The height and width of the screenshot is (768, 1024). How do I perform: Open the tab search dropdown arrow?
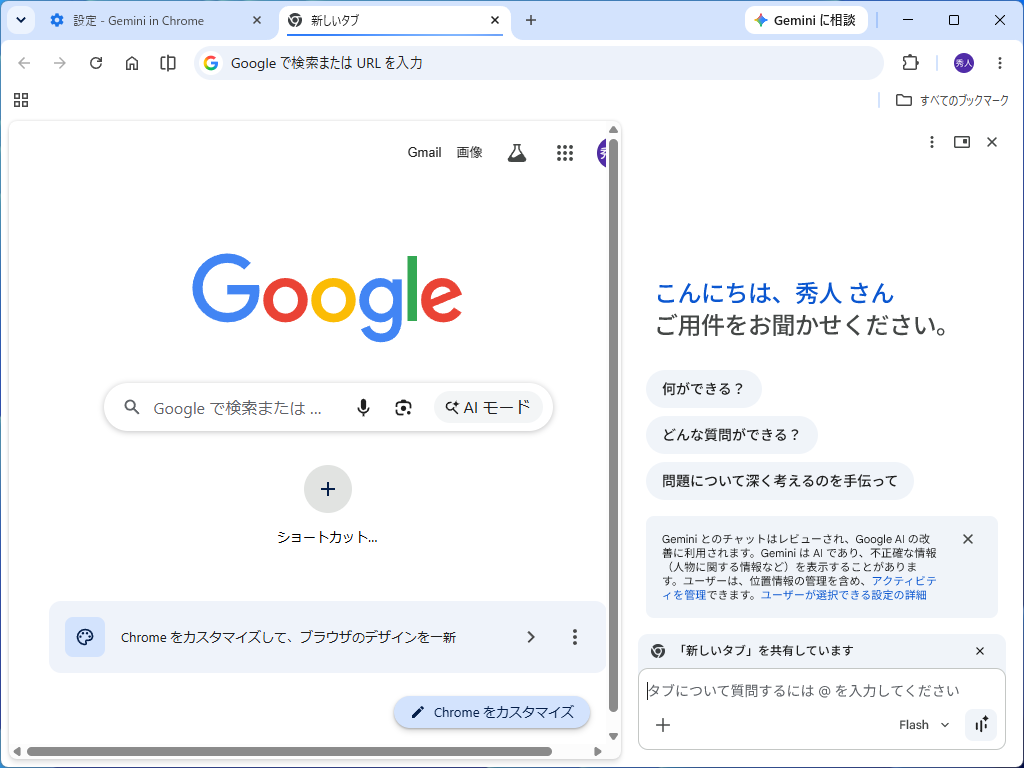[x=21, y=20]
